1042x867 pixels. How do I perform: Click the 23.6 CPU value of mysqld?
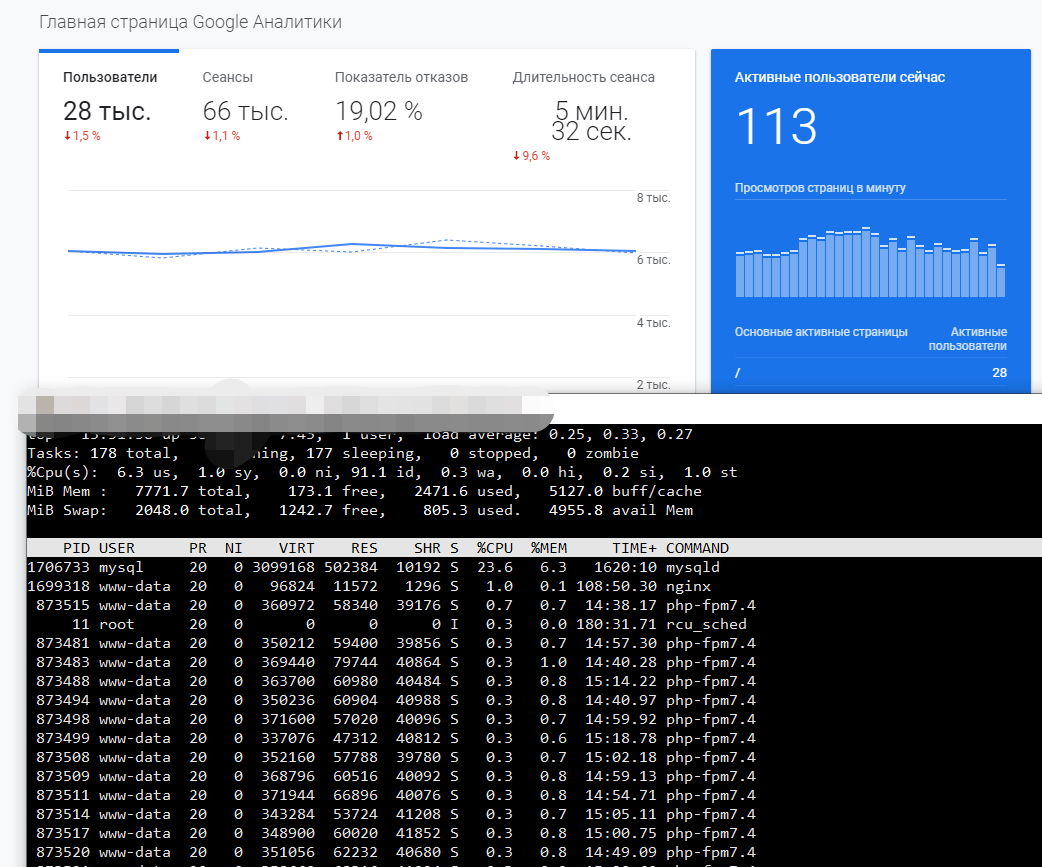495,567
